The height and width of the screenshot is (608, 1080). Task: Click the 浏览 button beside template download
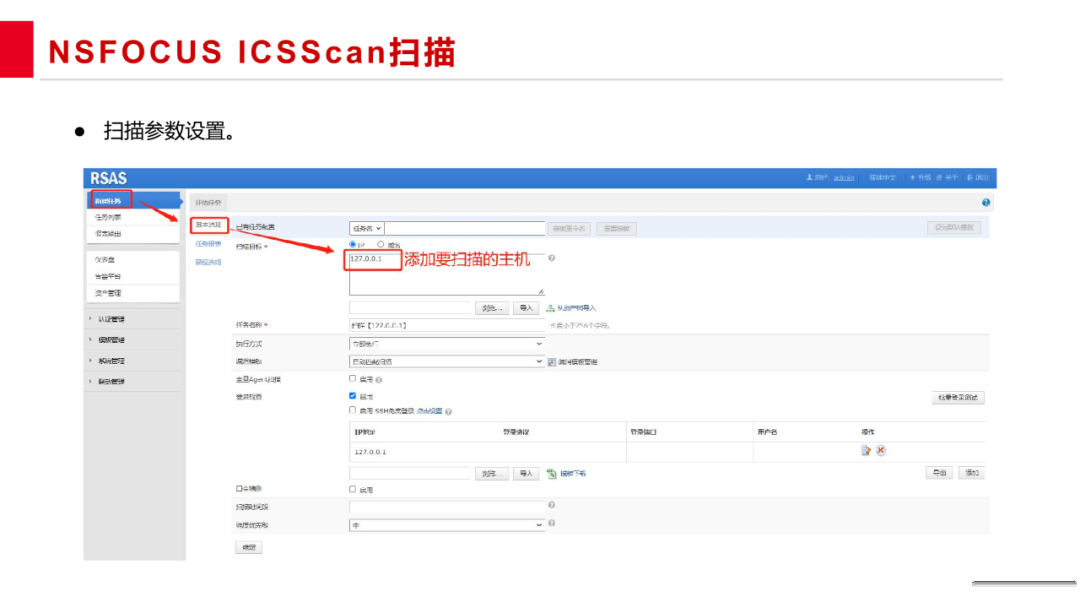tap(492, 474)
